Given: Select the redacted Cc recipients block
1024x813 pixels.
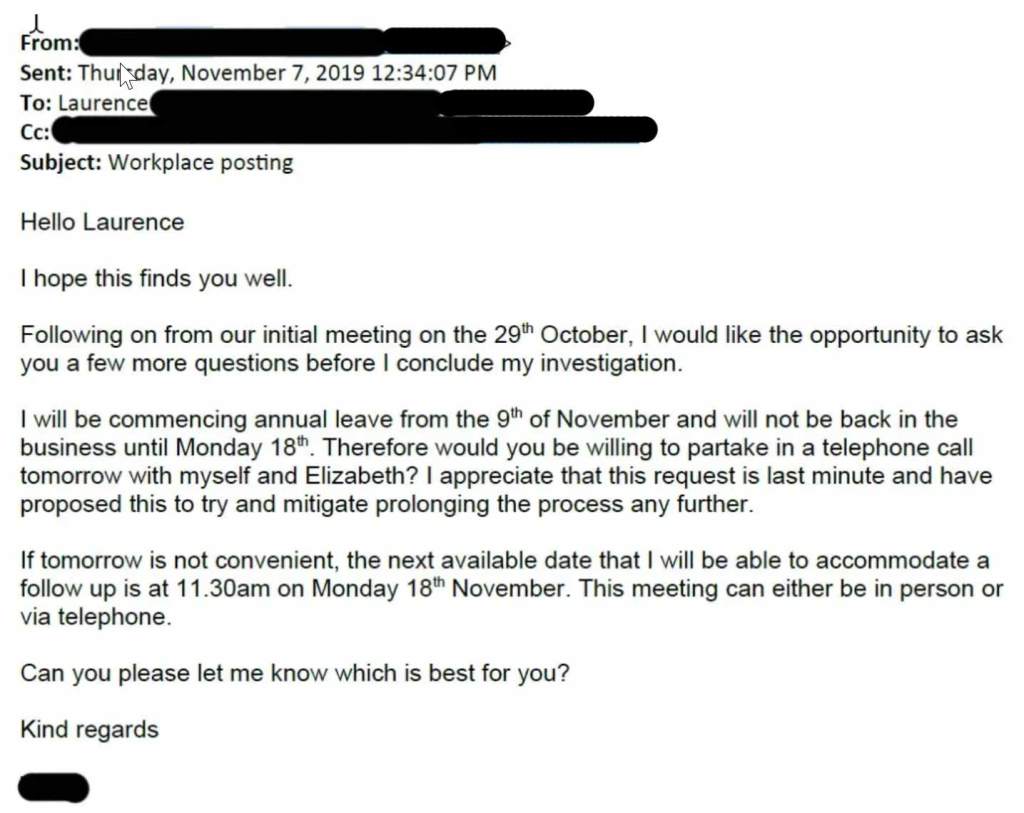Looking at the screenshot, I should pyautogui.click(x=354, y=130).
